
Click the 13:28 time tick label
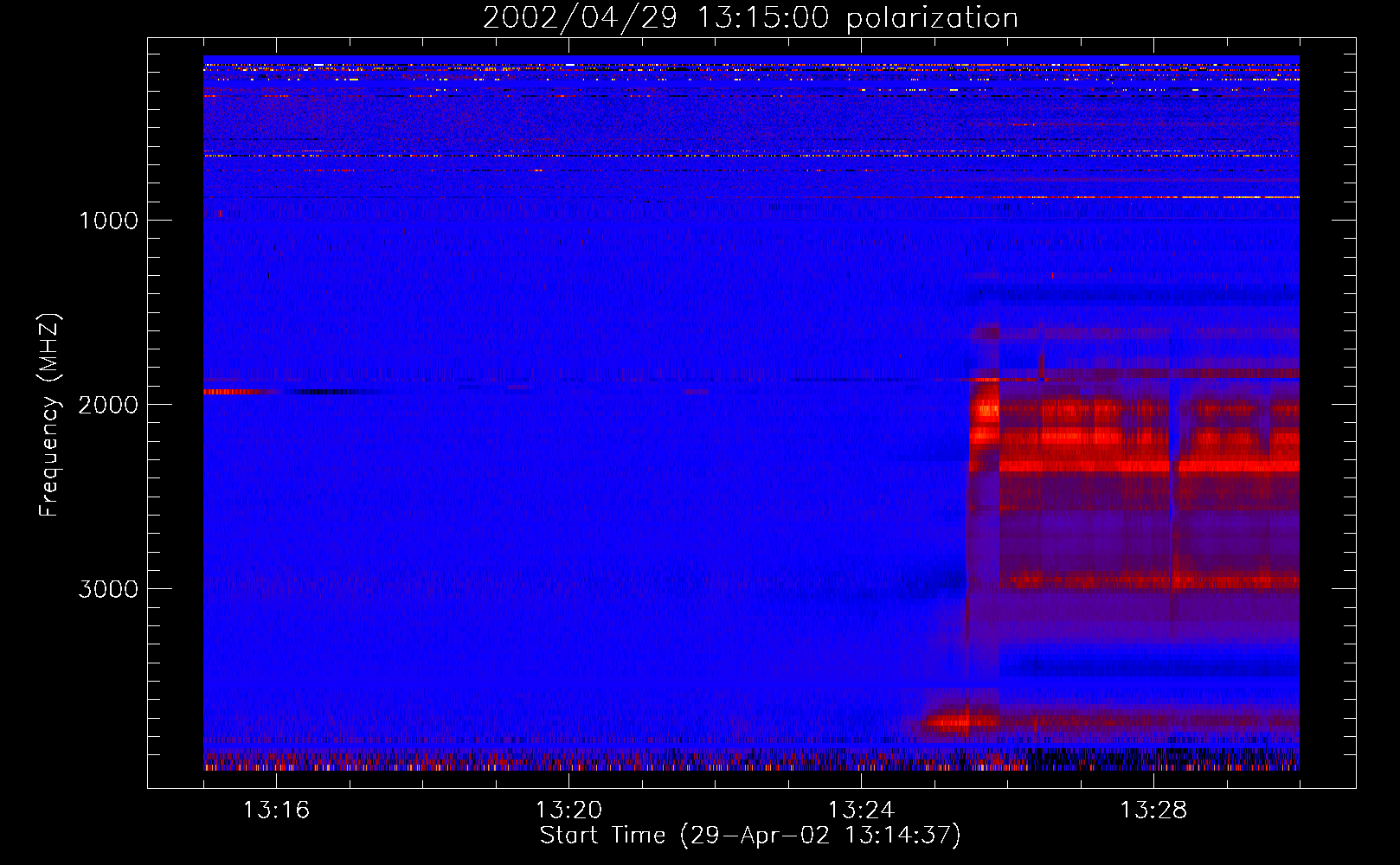1153,811
